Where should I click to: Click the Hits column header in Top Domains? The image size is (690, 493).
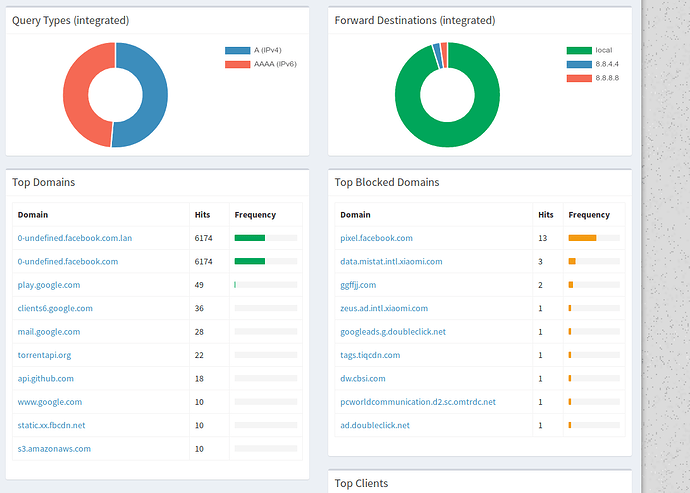[202, 215]
